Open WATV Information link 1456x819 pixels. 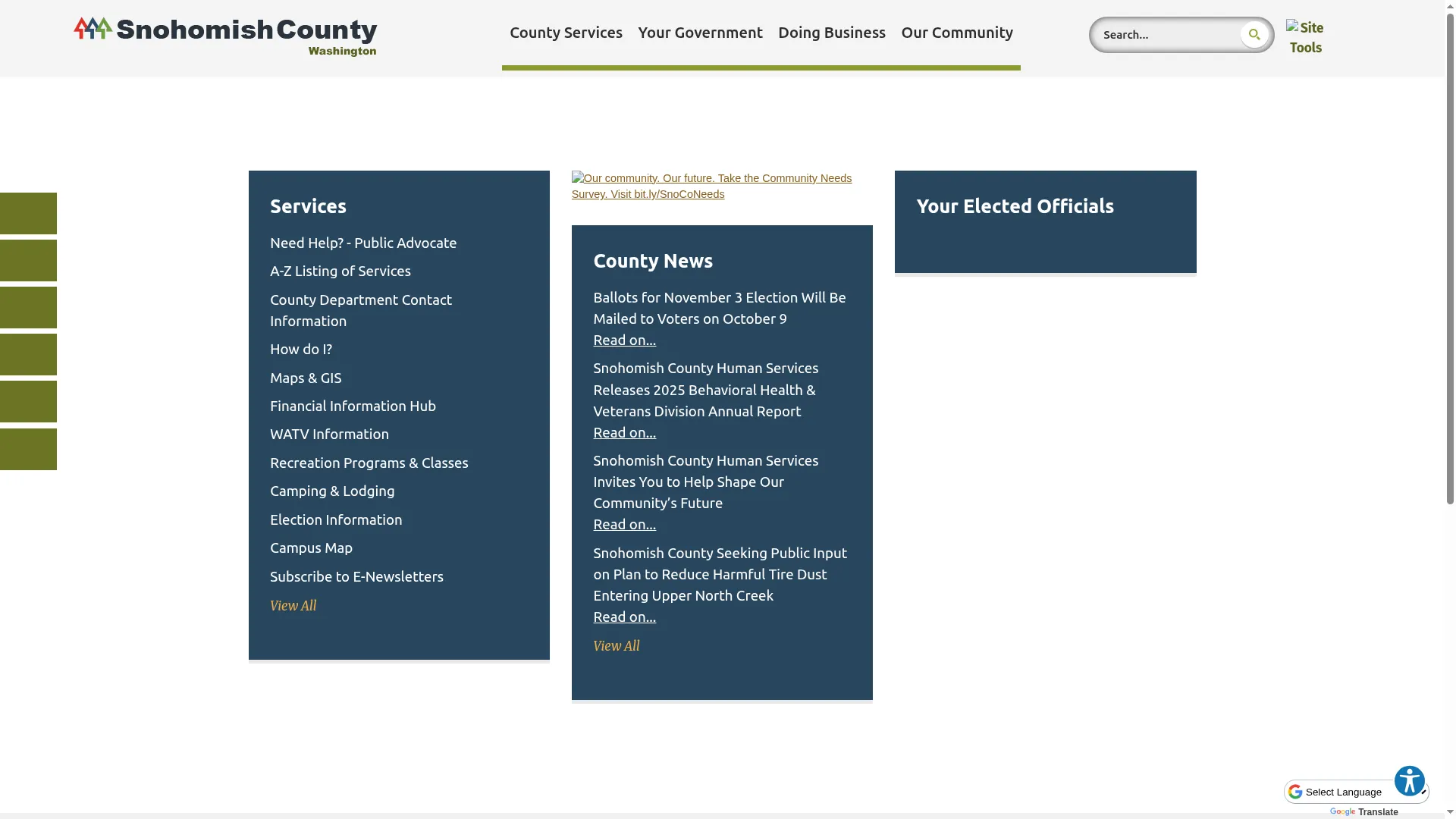coord(329,435)
